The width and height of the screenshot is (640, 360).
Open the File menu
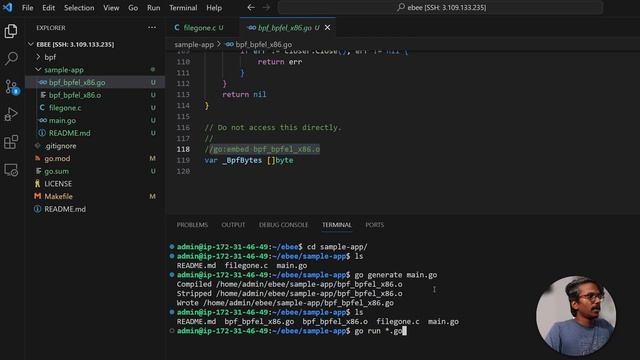tap(27, 8)
